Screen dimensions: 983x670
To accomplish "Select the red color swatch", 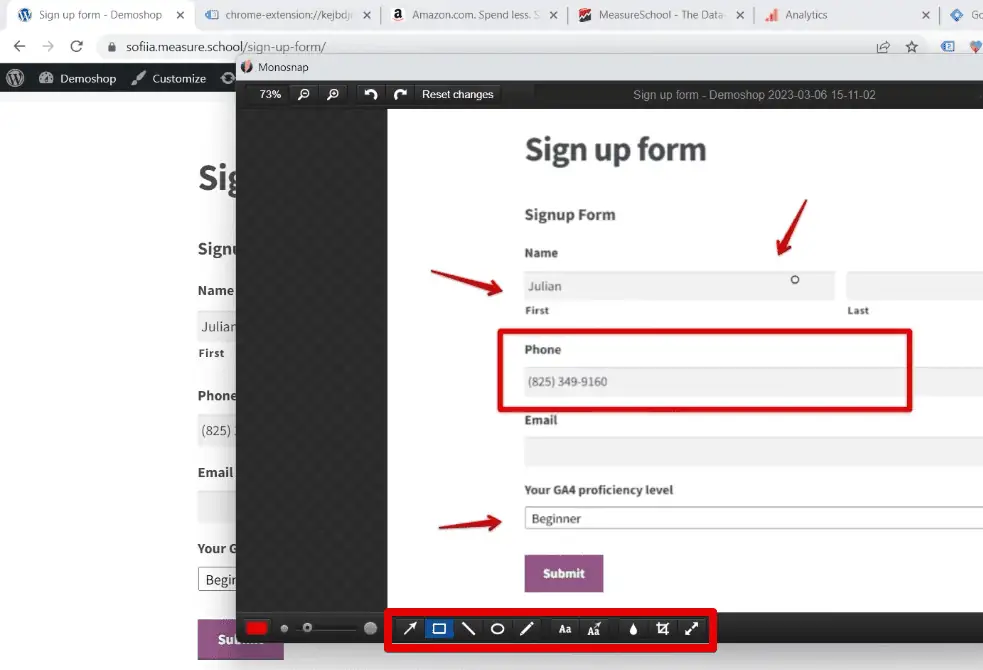I will [x=258, y=628].
